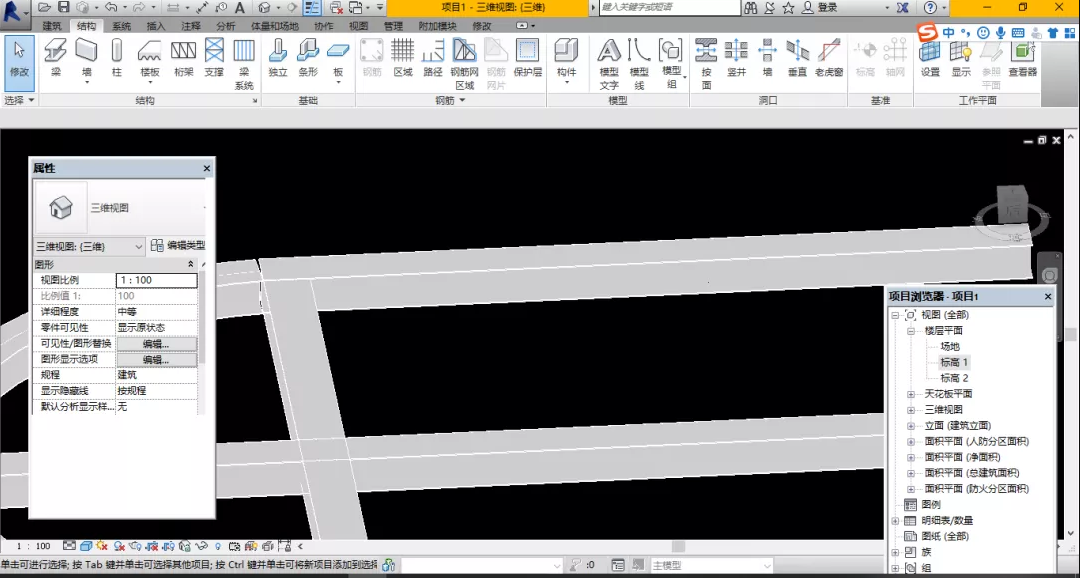The width and height of the screenshot is (1080, 578).
Task: Toggle visual style cube icon in view control bar
Action: [x=86, y=546]
